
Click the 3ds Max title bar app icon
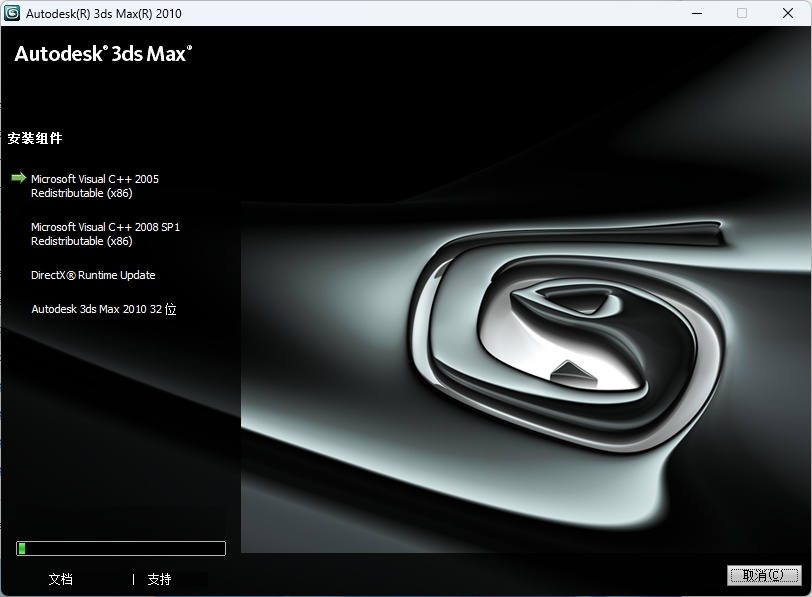13,13
